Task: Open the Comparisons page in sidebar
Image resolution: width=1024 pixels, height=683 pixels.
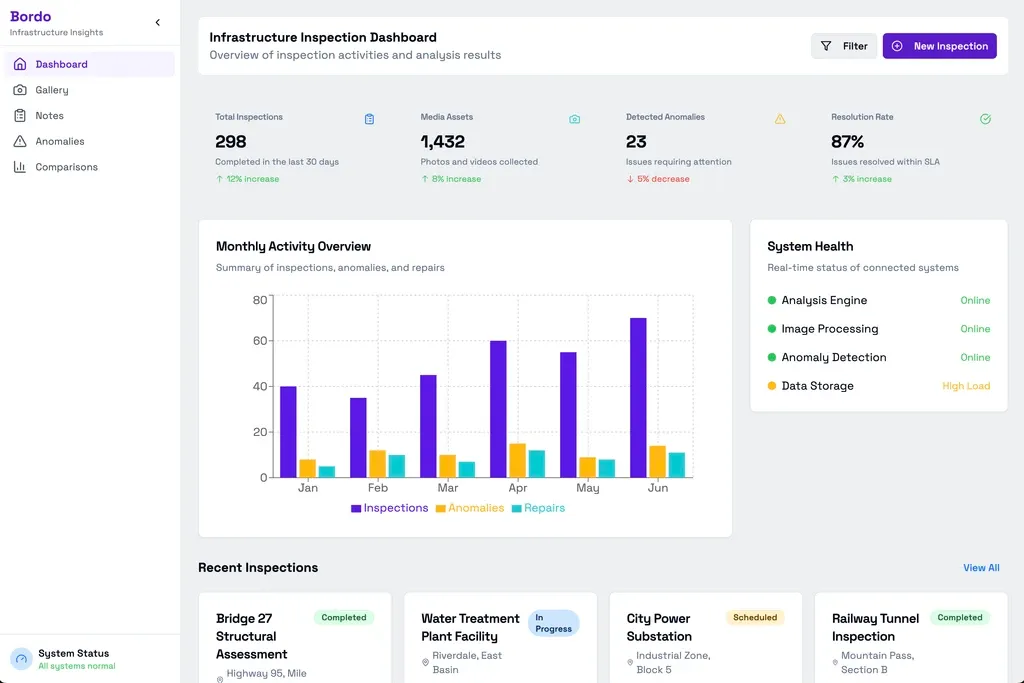Action: [66, 167]
